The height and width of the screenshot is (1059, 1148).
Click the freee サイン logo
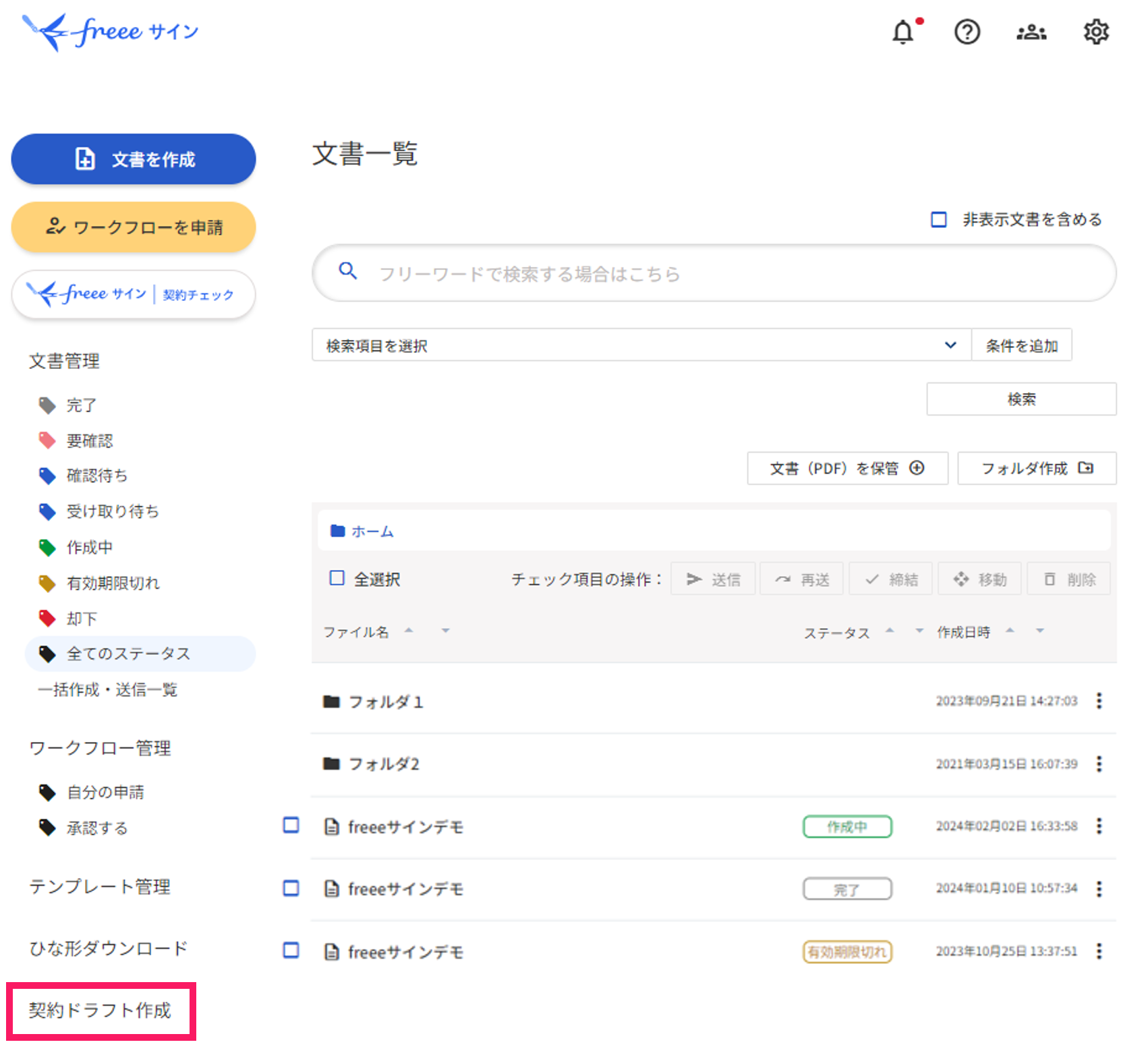(x=111, y=32)
